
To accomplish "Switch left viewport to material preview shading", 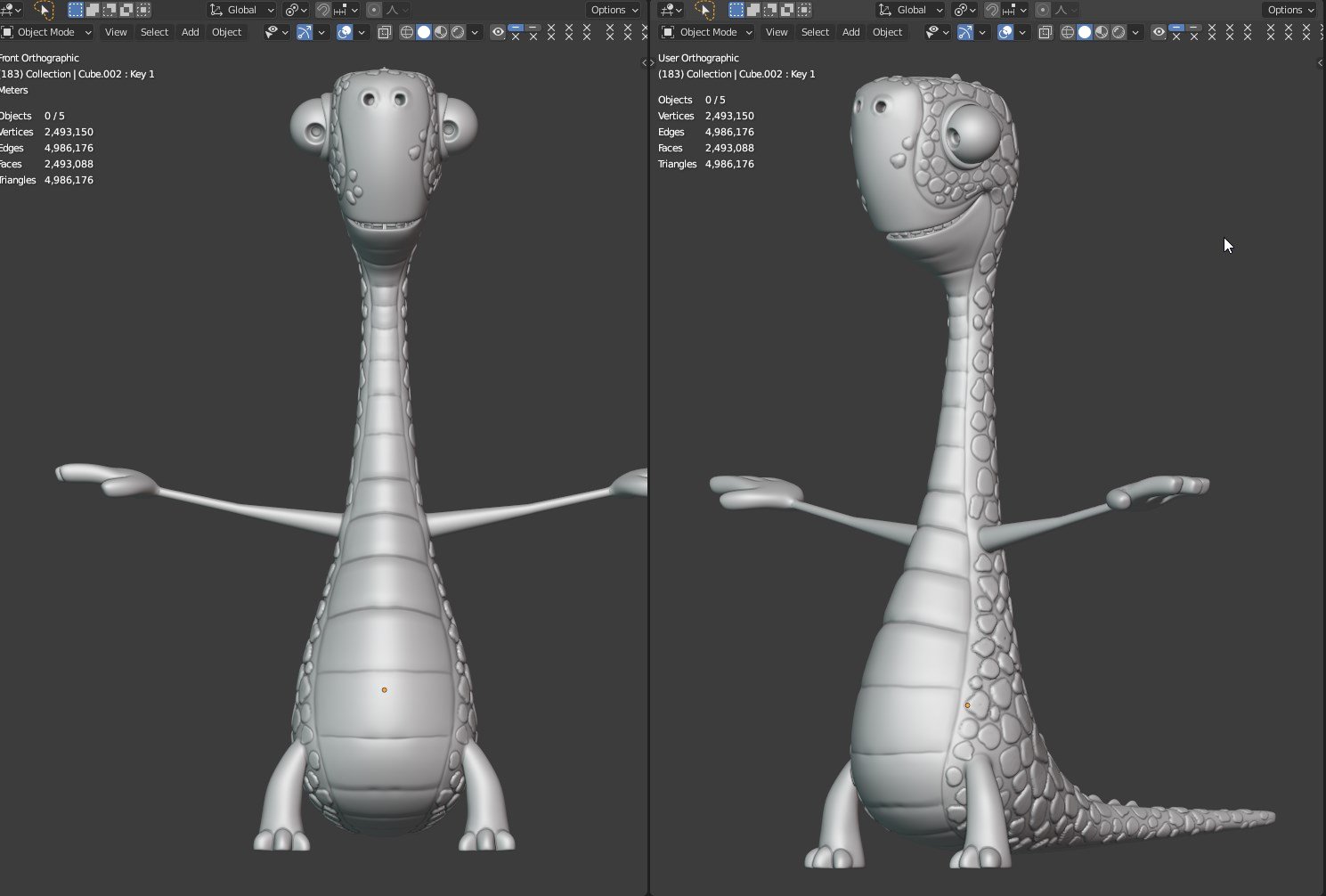I will 441,32.
